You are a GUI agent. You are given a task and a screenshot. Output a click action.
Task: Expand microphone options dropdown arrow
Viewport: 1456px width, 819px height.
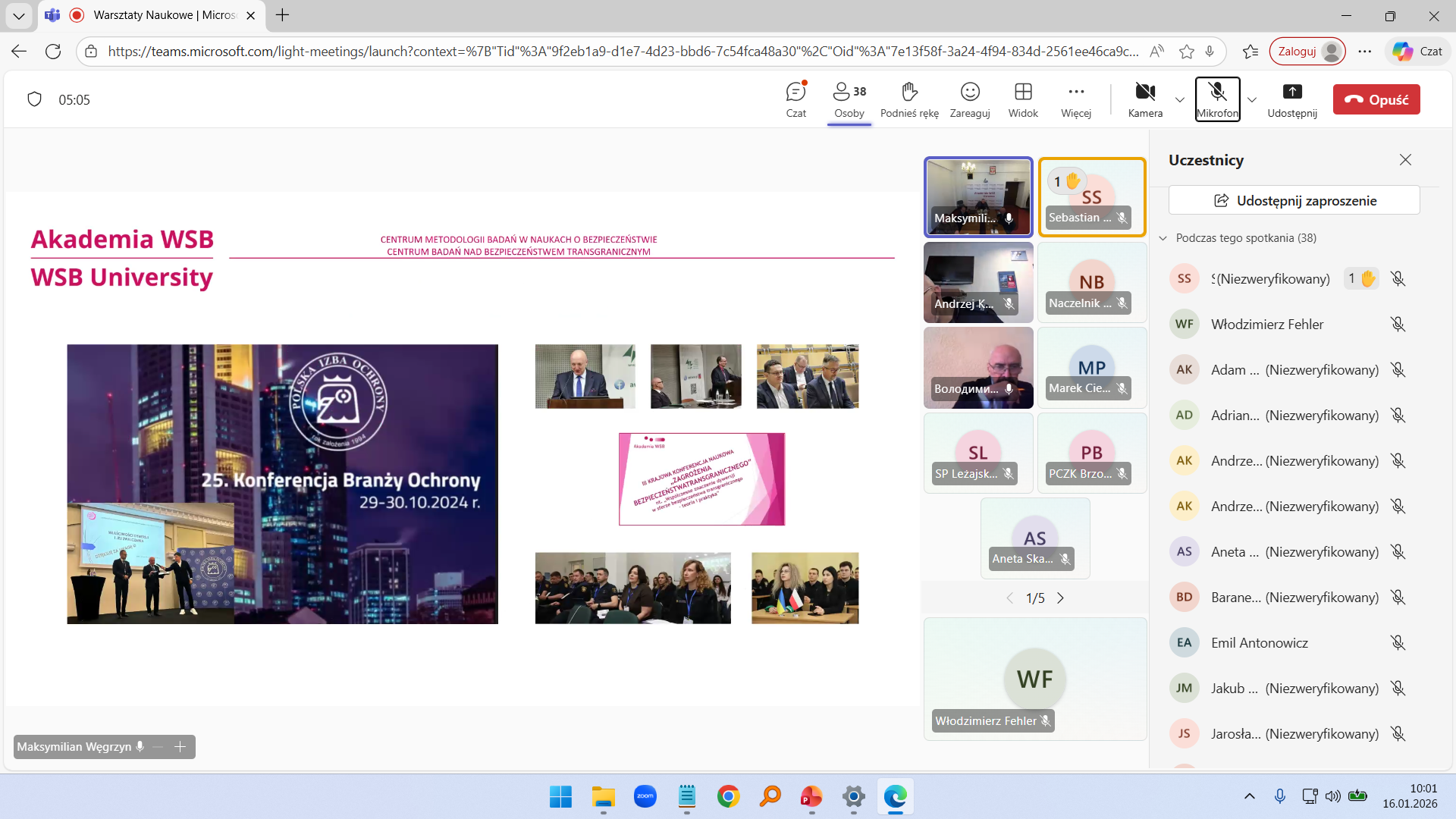(1252, 100)
